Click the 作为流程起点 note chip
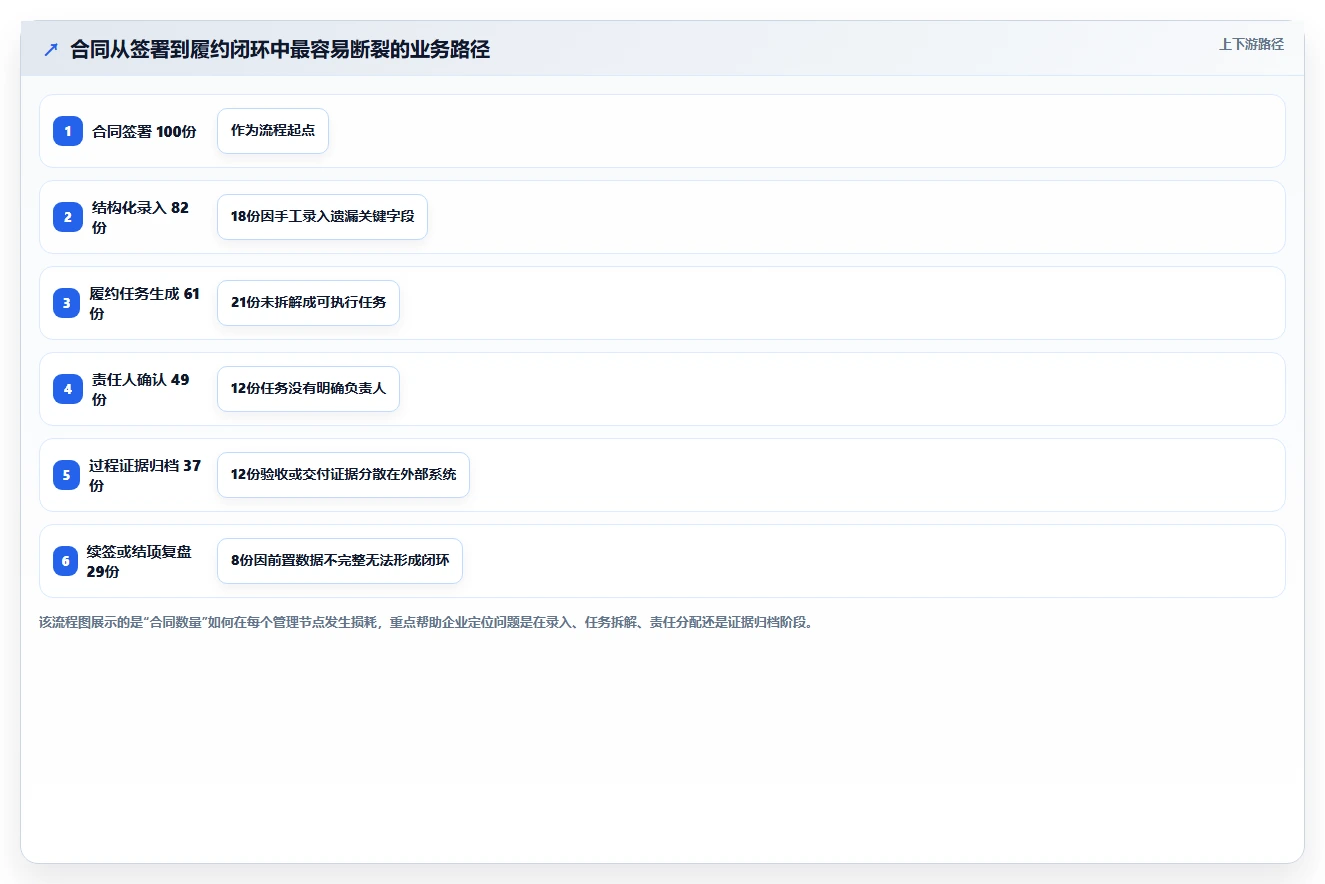The height and width of the screenshot is (884, 1325). (x=273, y=131)
